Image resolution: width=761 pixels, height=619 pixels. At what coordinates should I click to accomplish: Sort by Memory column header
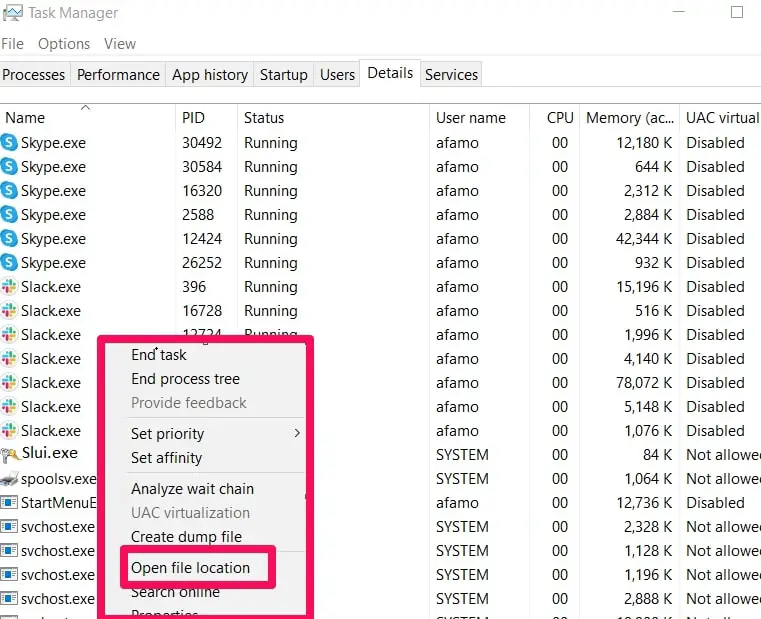[630, 118]
